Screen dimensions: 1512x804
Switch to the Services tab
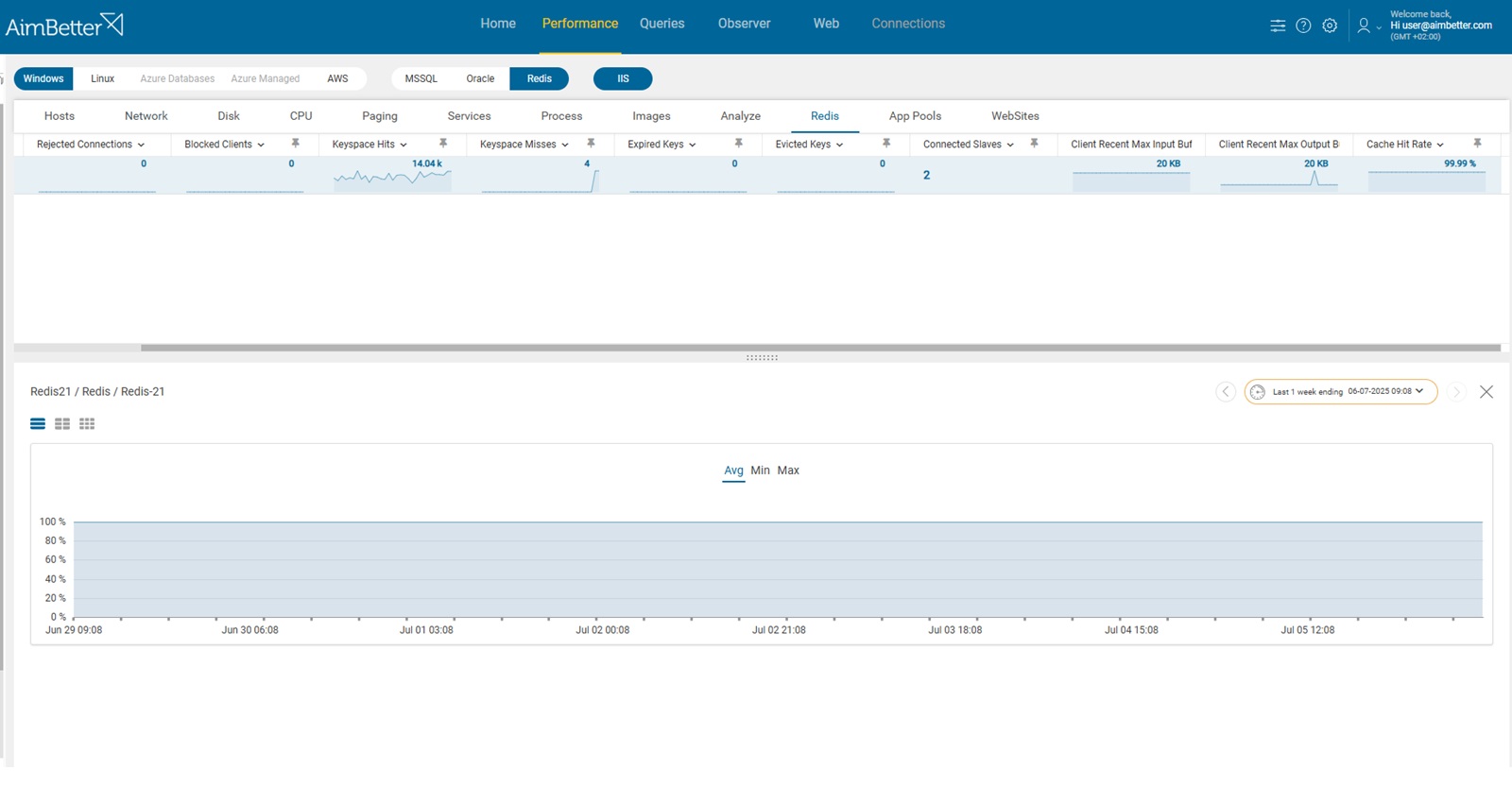(x=470, y=116)
